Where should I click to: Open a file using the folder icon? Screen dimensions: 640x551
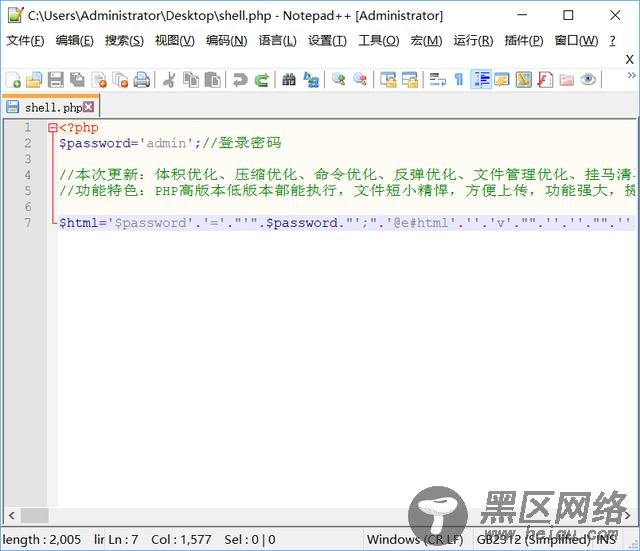click(x=34, y=80)
